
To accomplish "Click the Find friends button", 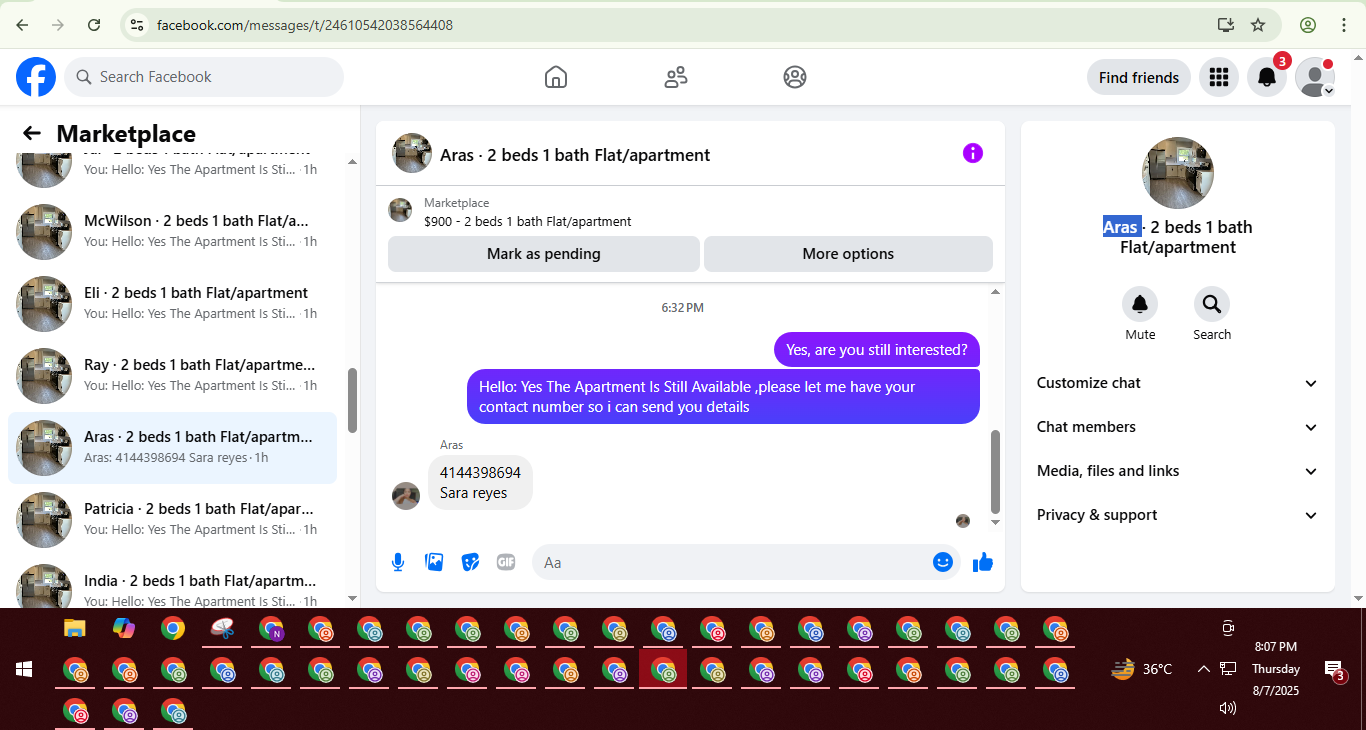I will tap(1139, 77).
